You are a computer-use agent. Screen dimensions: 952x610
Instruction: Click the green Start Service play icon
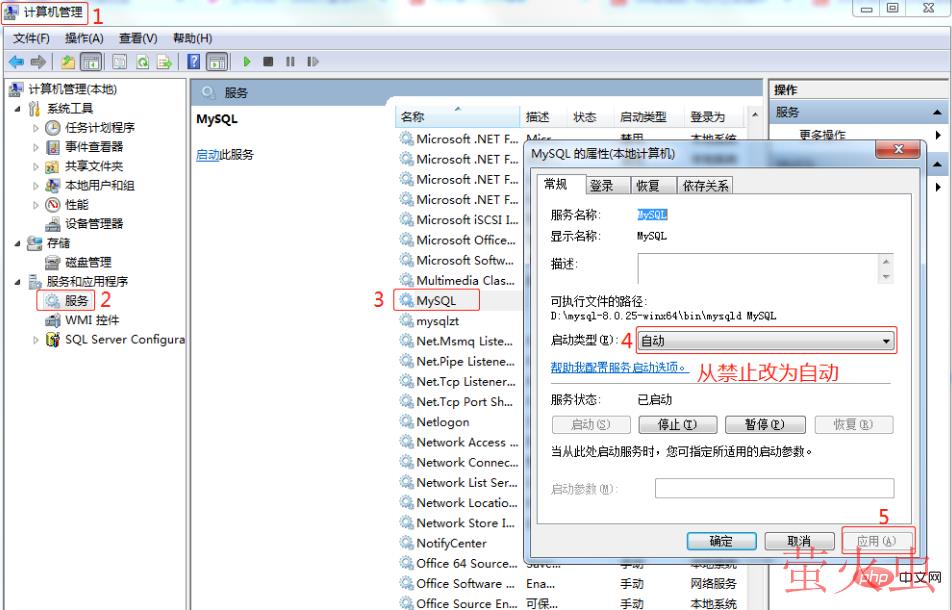[247, 62]
